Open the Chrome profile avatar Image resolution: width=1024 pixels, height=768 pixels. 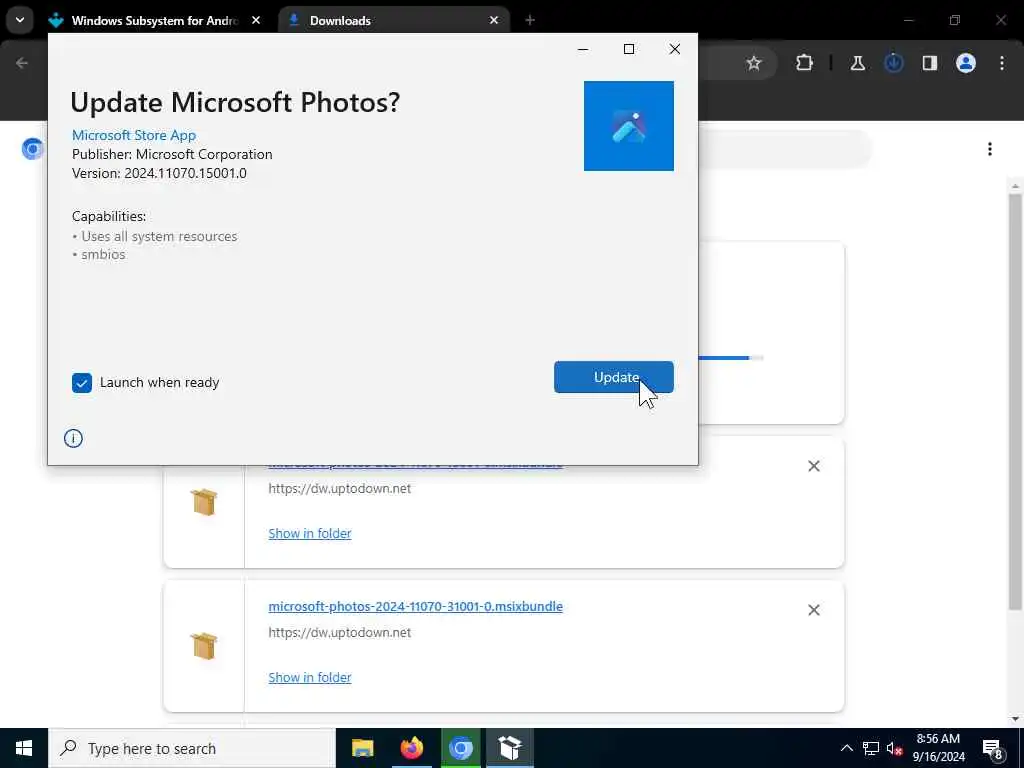pos(965,63)
